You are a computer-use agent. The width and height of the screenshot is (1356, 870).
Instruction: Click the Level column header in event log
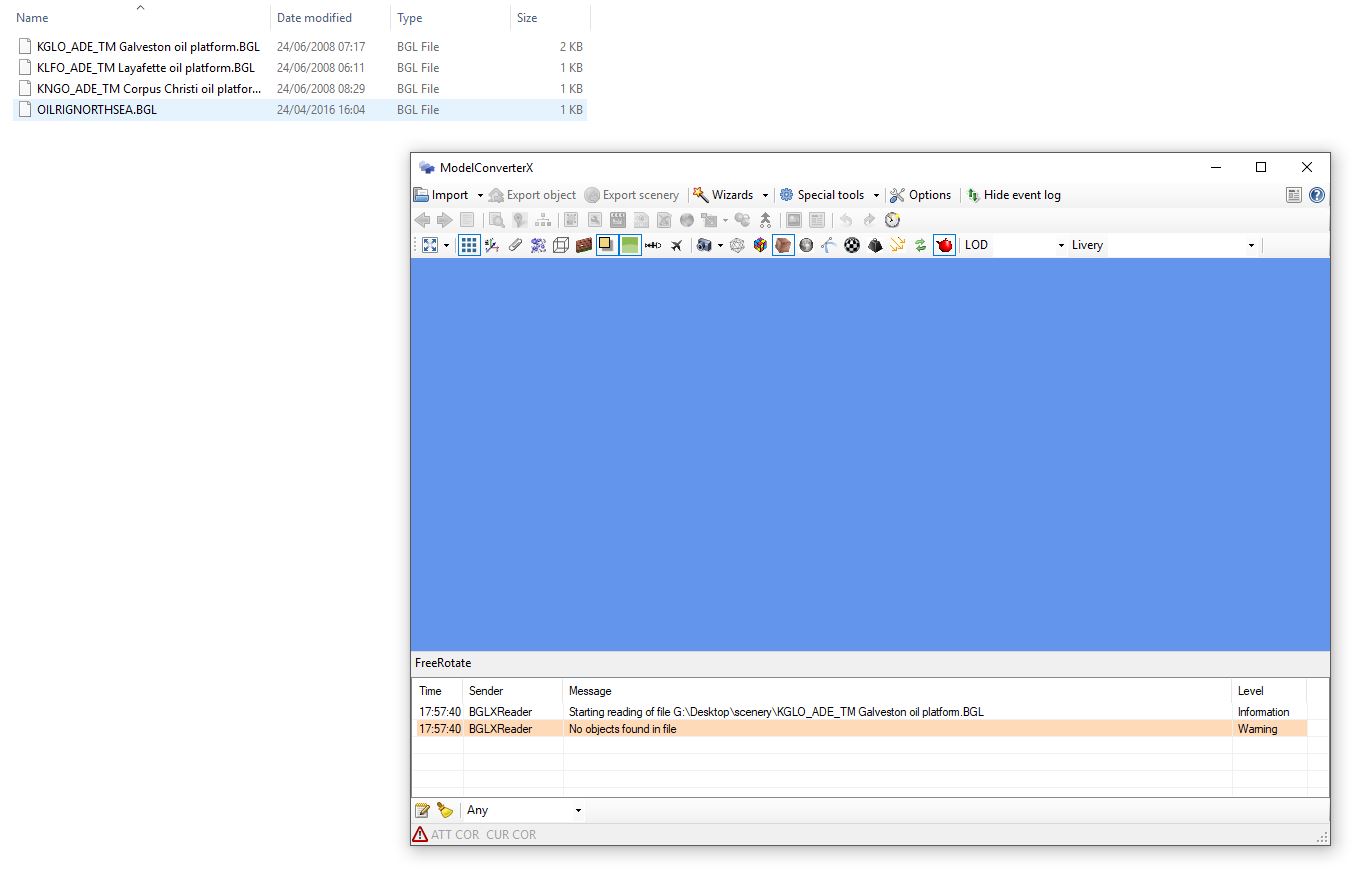pos(1269,690)
